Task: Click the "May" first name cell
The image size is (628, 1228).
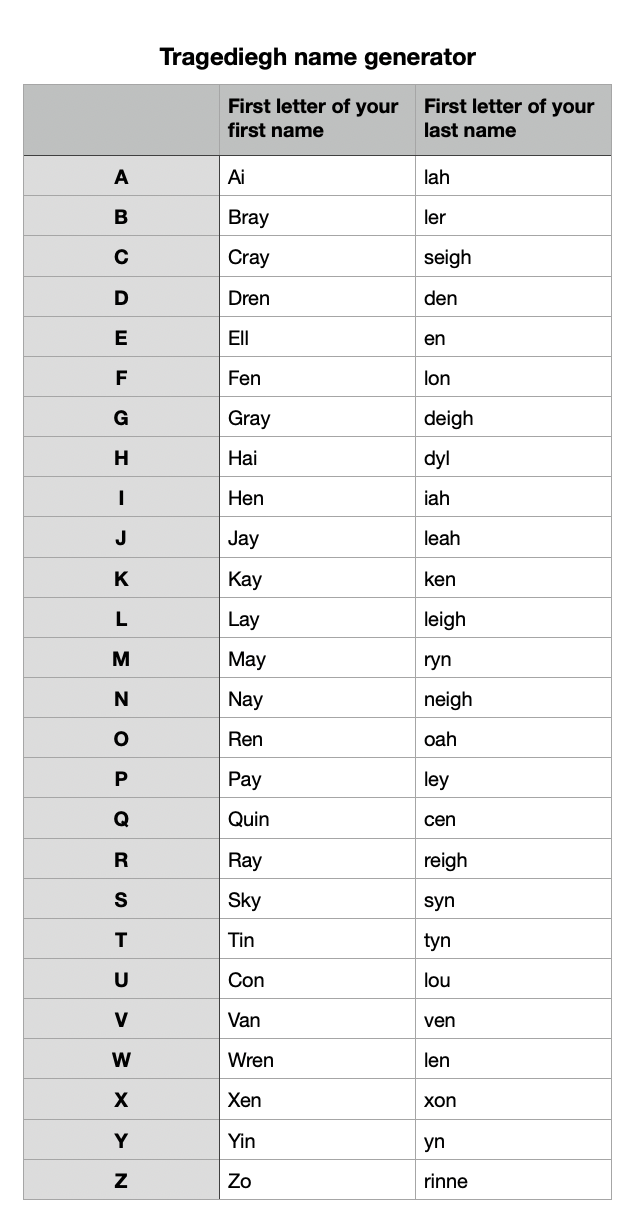Action: pos(247,659)
